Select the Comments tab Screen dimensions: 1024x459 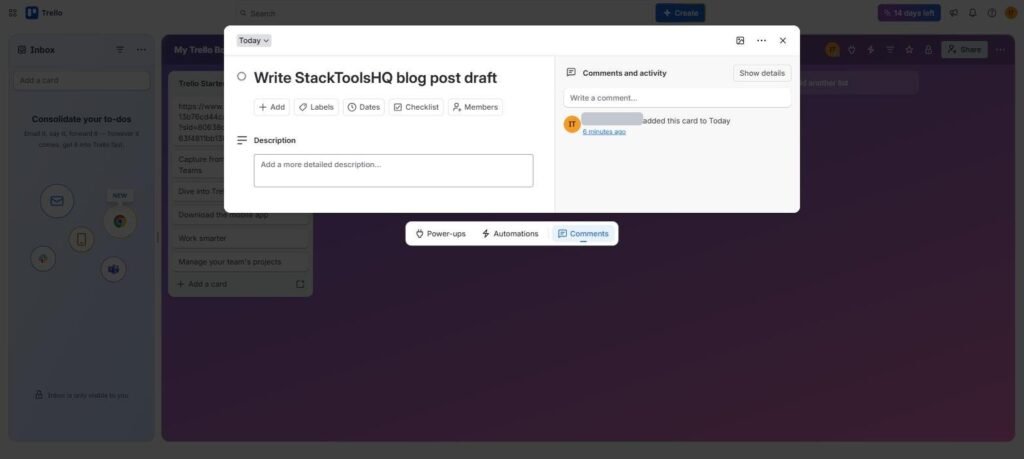point(583,234)
